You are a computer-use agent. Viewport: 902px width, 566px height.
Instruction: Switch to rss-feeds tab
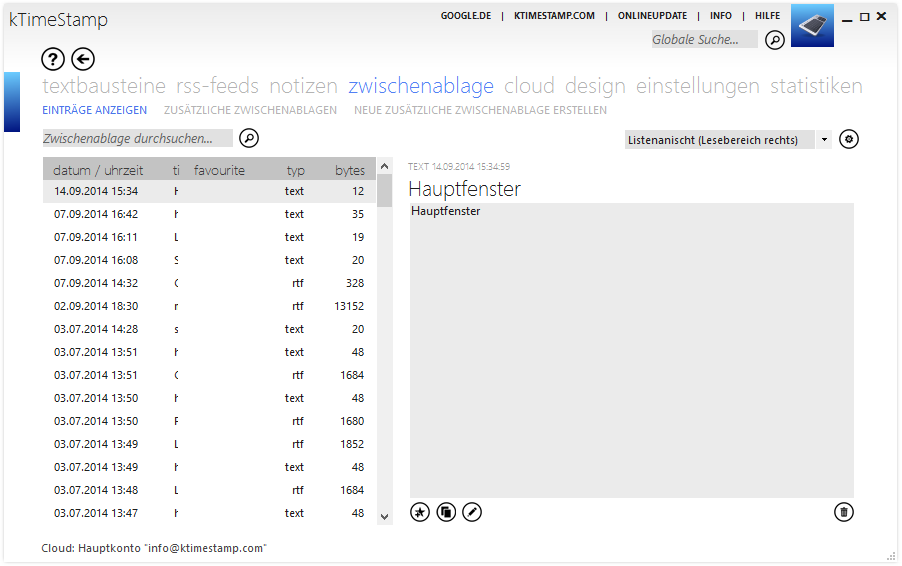(217, 86)
